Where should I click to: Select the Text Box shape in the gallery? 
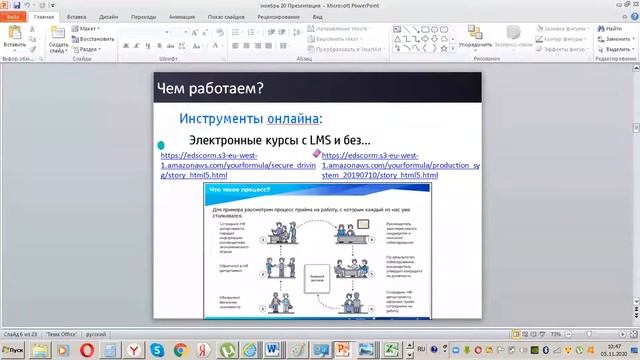click(397, 29)
